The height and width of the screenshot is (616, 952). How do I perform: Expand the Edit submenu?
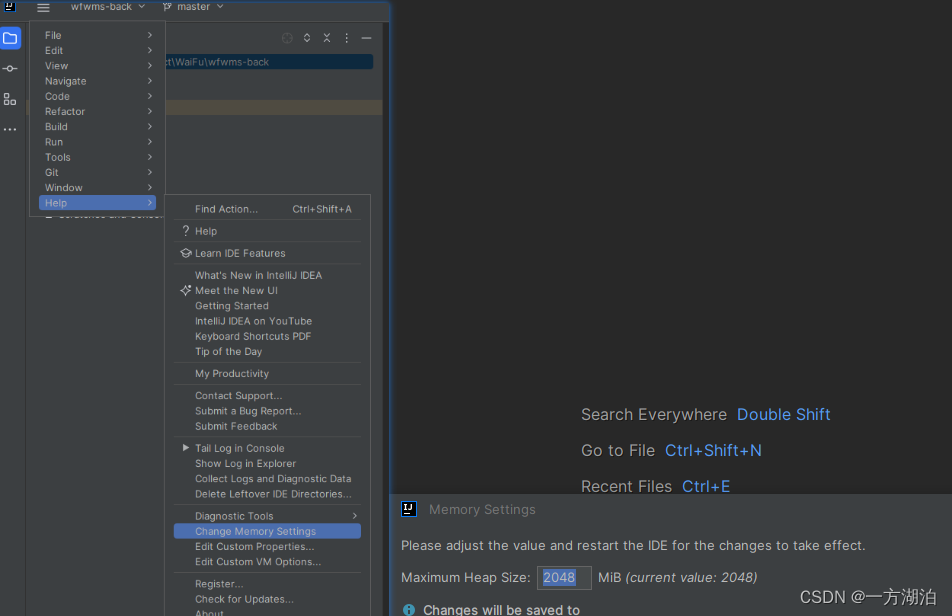[x=98, y=50]
